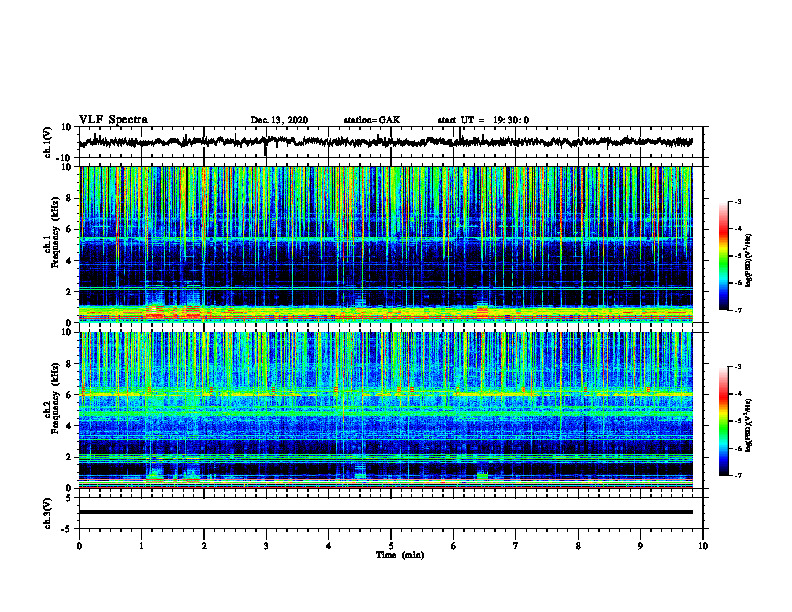This screenshot has width=792, height=612.
Task: Click the "-7" label below ch.2 colorbar
Action: 738,476
